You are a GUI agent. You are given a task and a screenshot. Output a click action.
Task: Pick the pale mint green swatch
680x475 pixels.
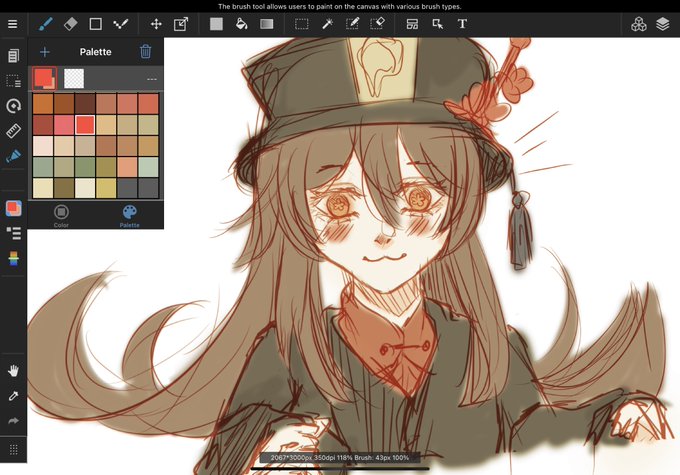click(x=148, y=167)
